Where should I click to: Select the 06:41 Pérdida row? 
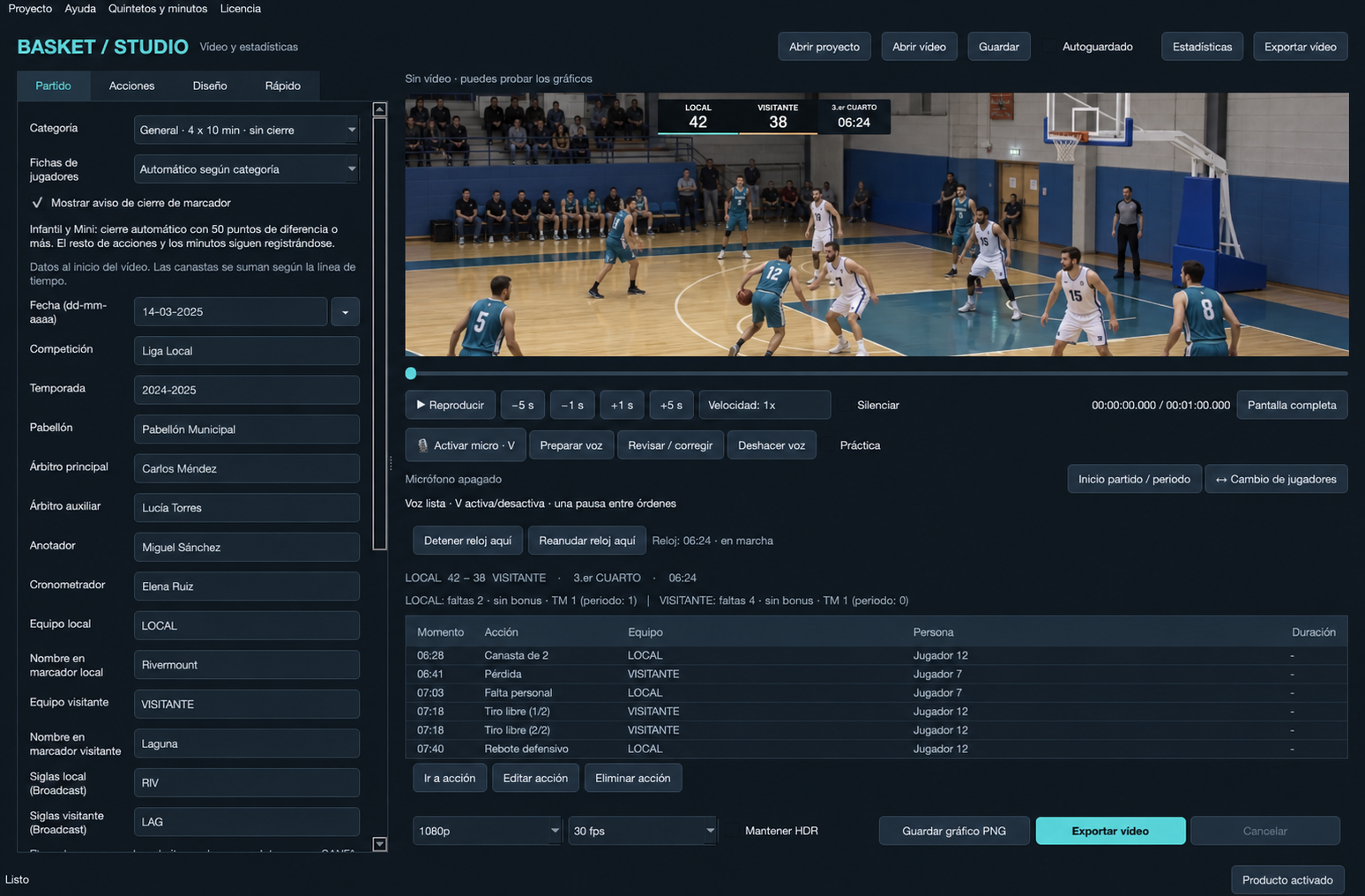[x=876, y=674]
